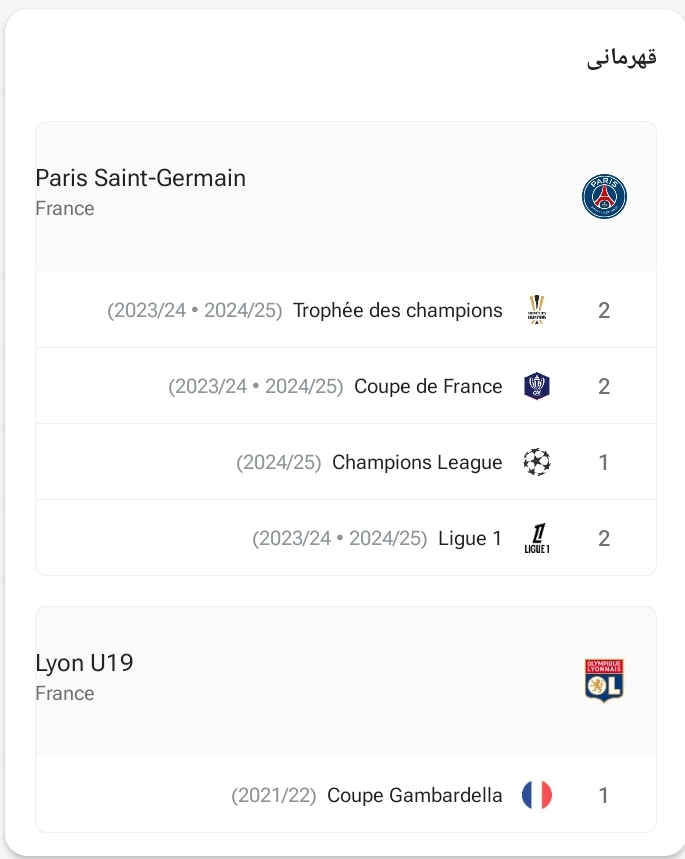Click France label under Lyon U19

65,693
